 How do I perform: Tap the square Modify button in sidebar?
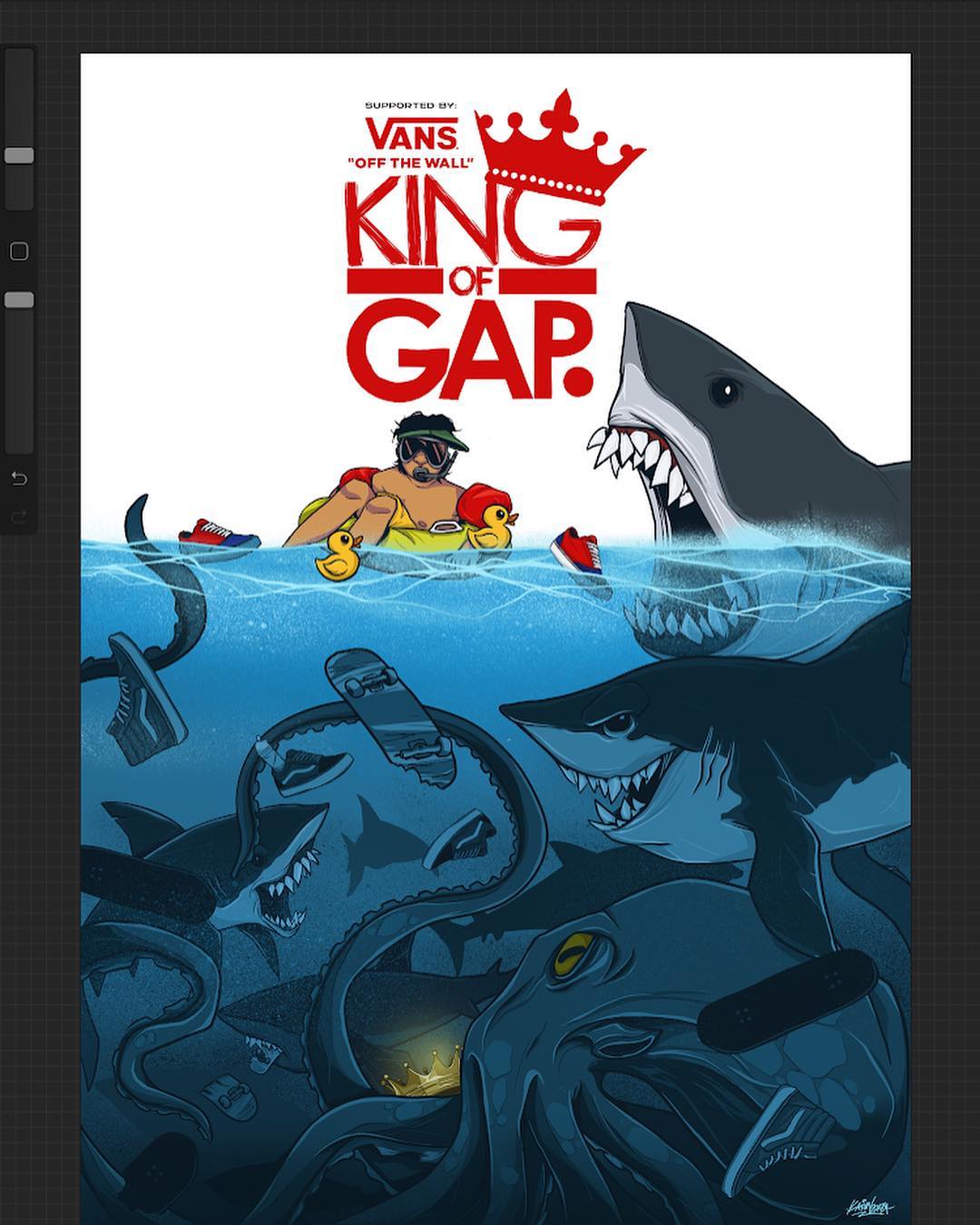19,251
